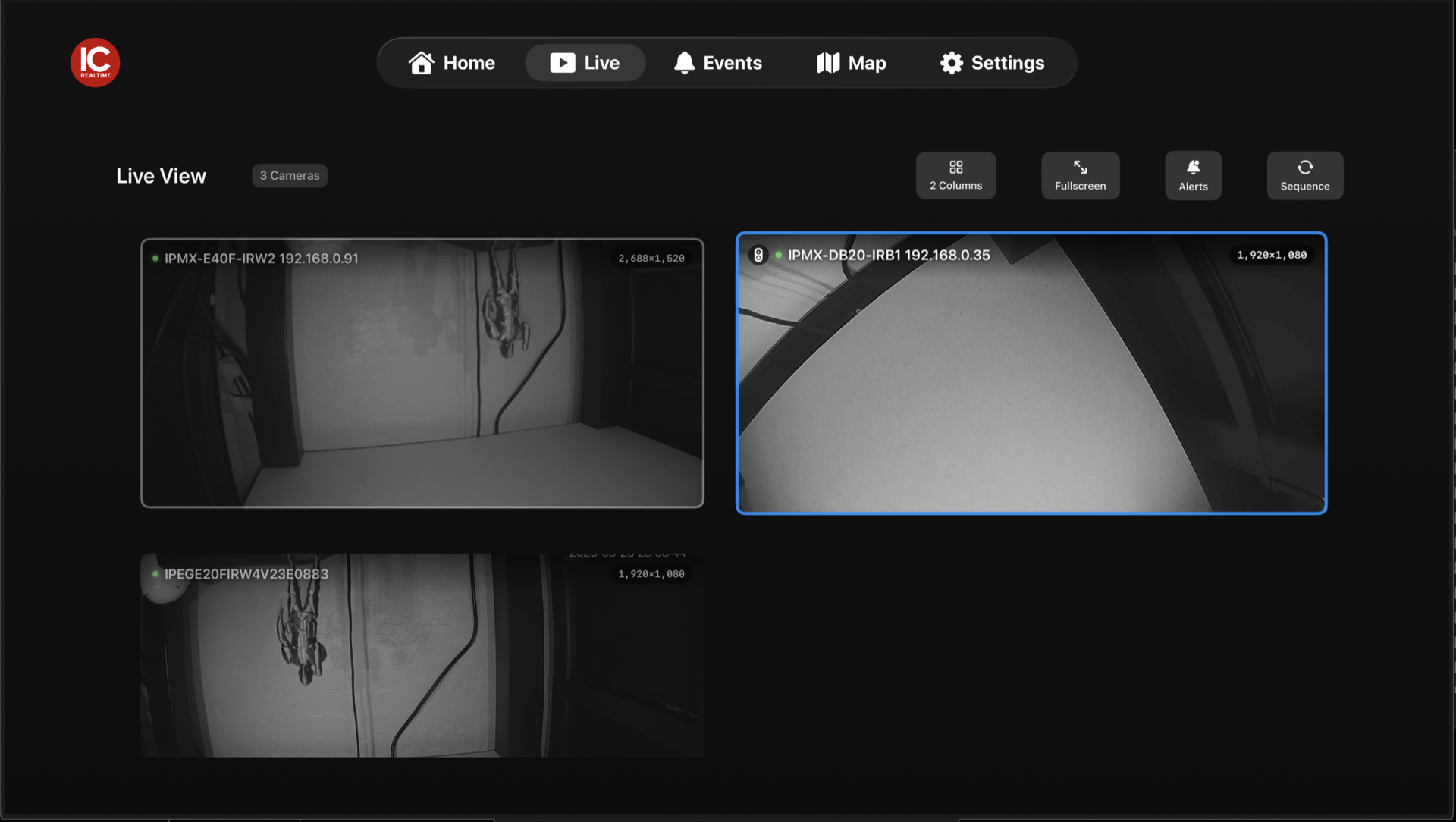This screenshot has height=822, width=1456.
Task: Select the IPMX-E40F-IRW2 camera feed
Action: (422, 373)
